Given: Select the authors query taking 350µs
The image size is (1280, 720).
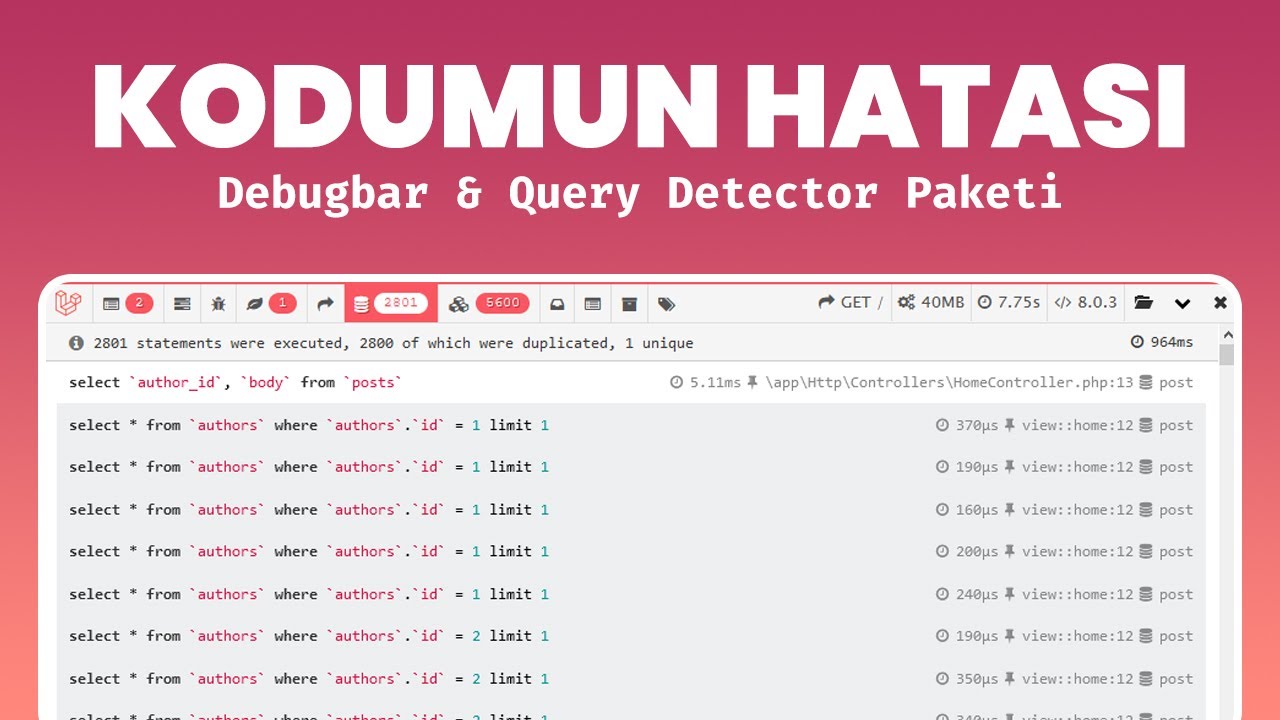Looking at the screenshot, I should point(631,679).
